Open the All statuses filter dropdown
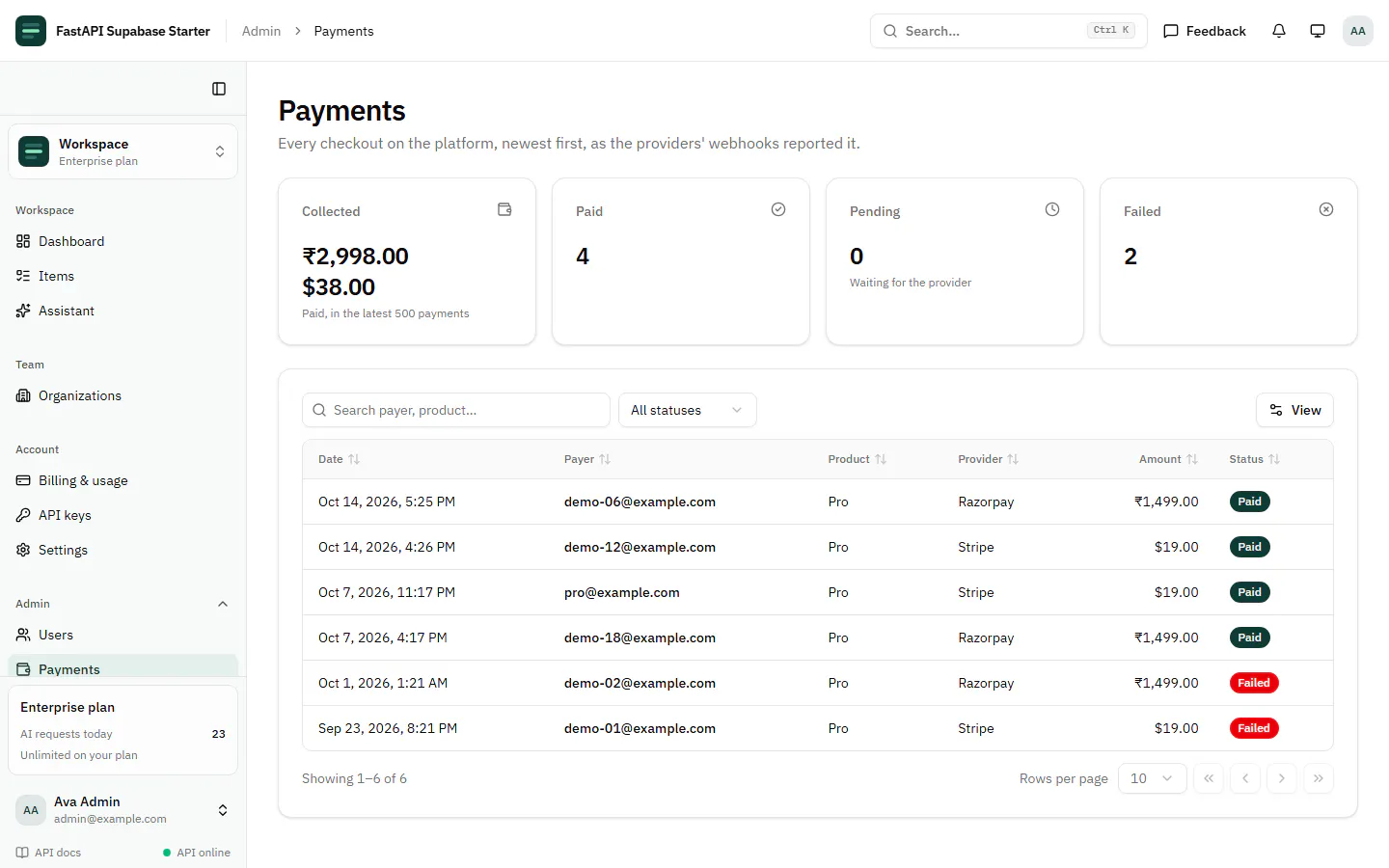This screenshot has width=1389, height=868. click(x=688, y=410)
